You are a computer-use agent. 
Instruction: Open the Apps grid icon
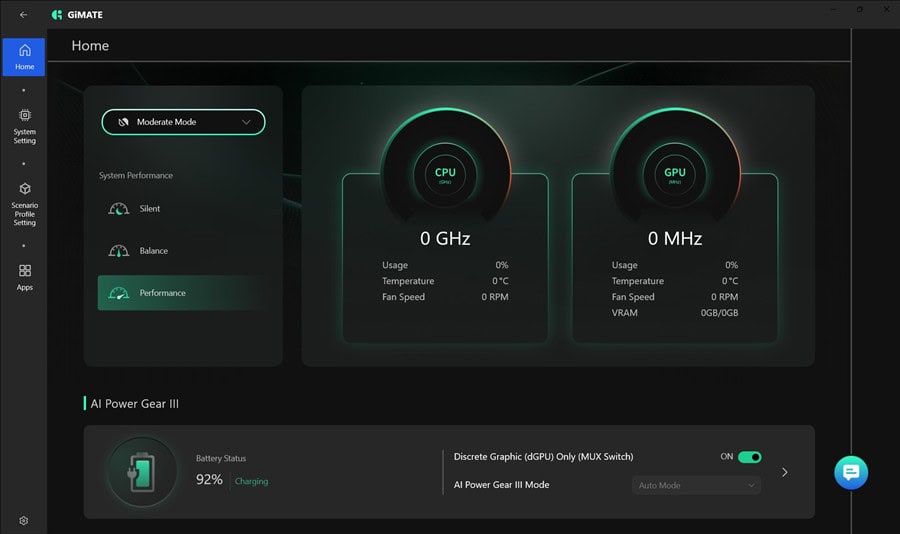pyautogui.click(x=24, y=276)
